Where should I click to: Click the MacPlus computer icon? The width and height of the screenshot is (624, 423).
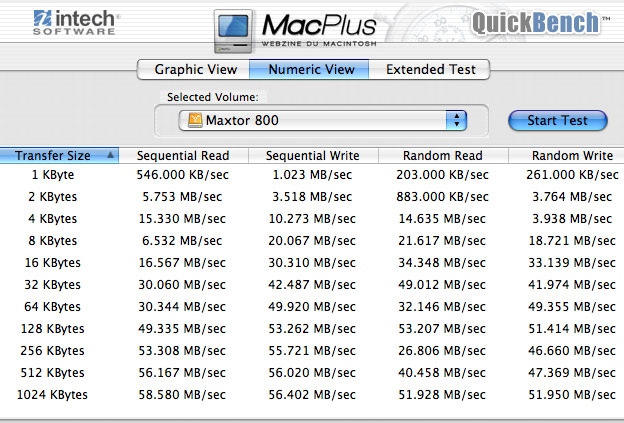(x=233, y=31)
